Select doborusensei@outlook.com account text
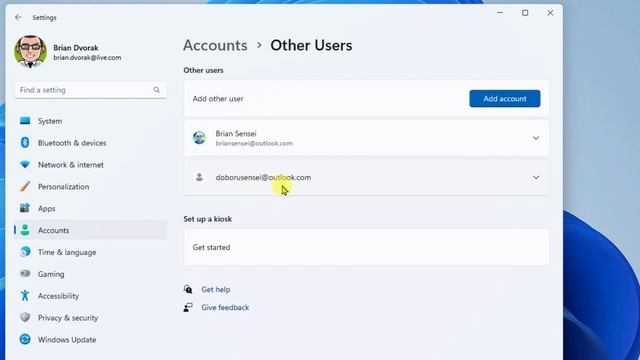The width and height of the screenshot is (640, 360). point(263,177)
